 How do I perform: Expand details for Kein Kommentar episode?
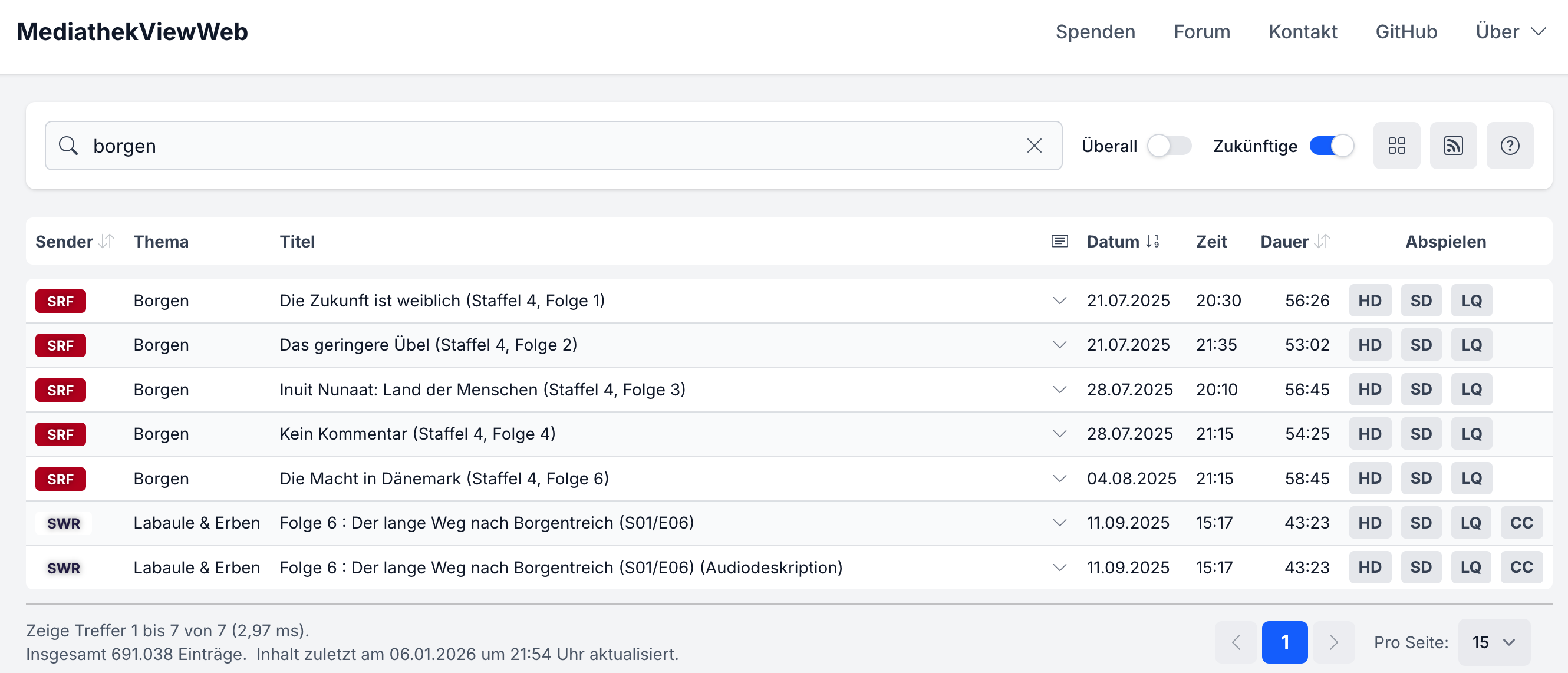click(x=1059, y=434)
